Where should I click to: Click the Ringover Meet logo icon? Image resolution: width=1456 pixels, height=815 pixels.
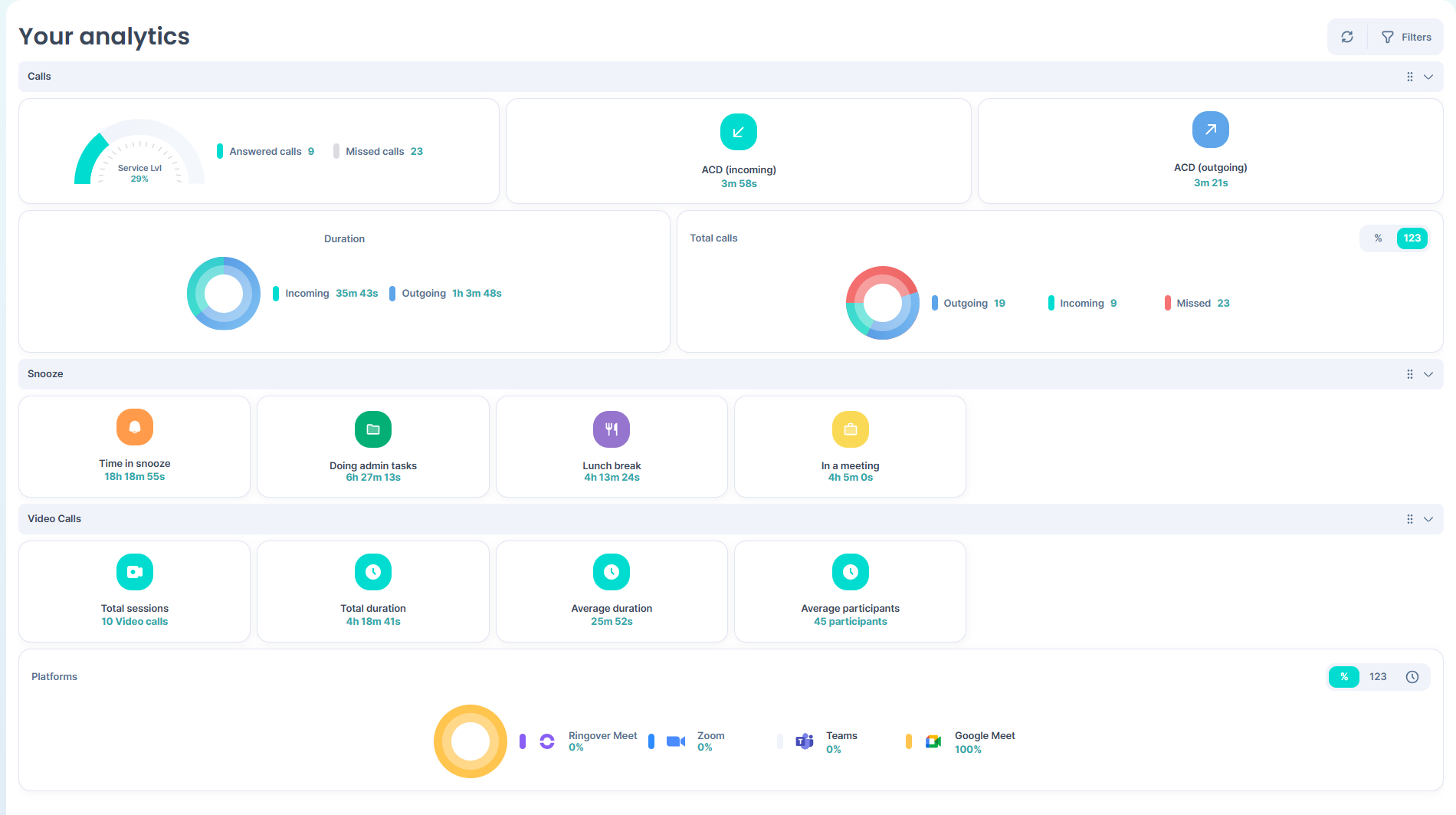coord(547,741)
